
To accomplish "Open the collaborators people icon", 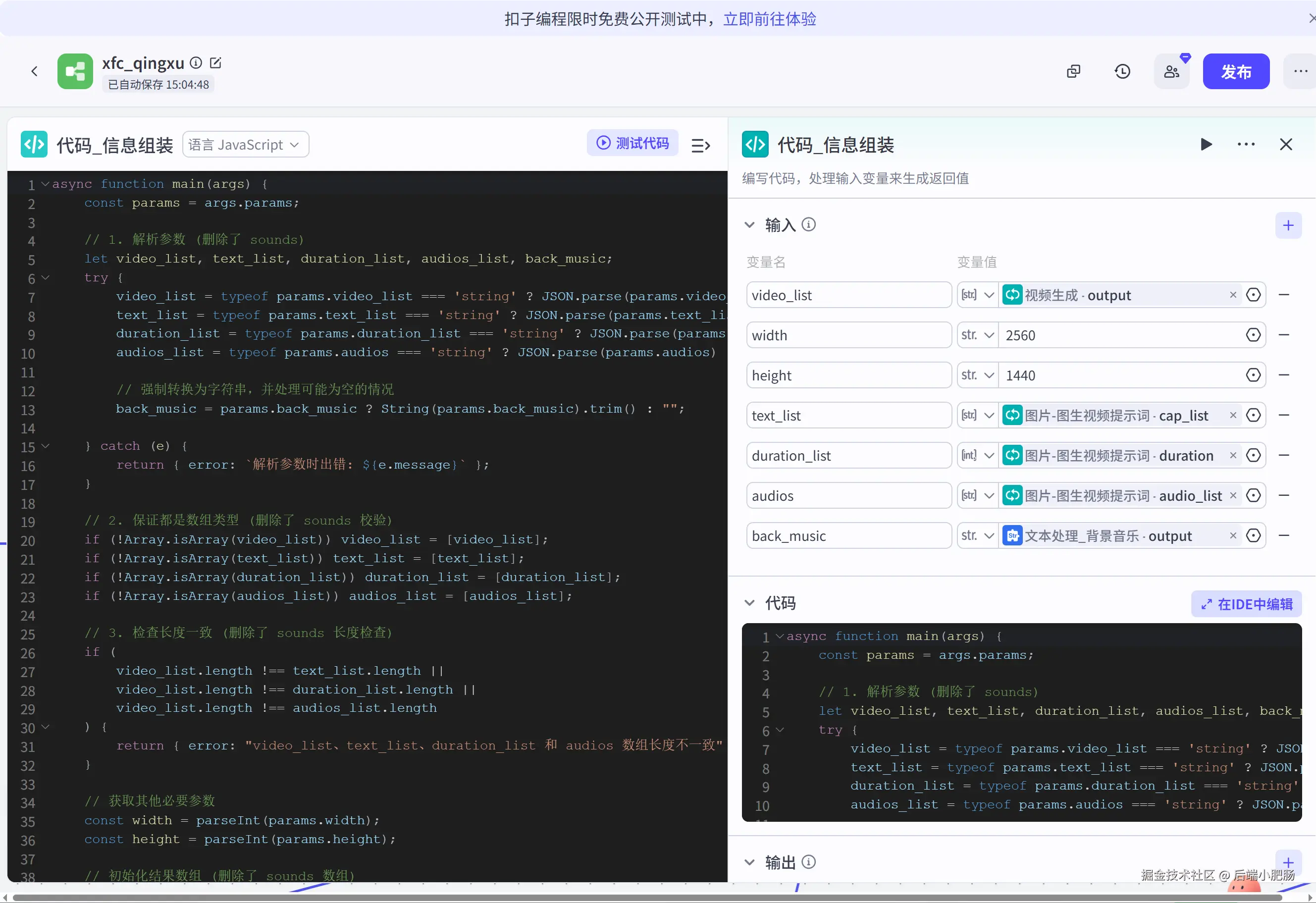I will click(x=1171, y=71).
